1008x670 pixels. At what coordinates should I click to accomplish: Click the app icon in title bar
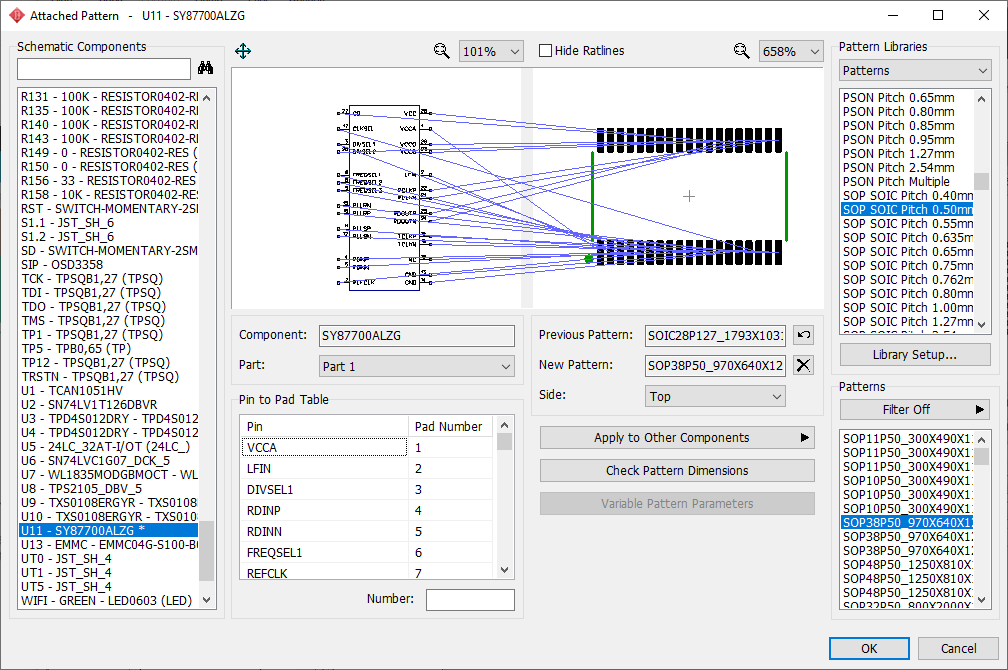click(x=16, y=15)
